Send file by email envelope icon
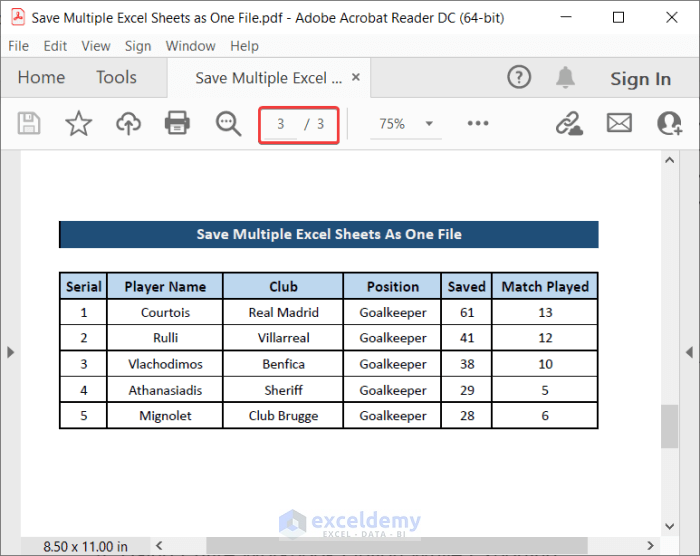The height and width of the screenshot is (556, 700). (x=619, y=123)
